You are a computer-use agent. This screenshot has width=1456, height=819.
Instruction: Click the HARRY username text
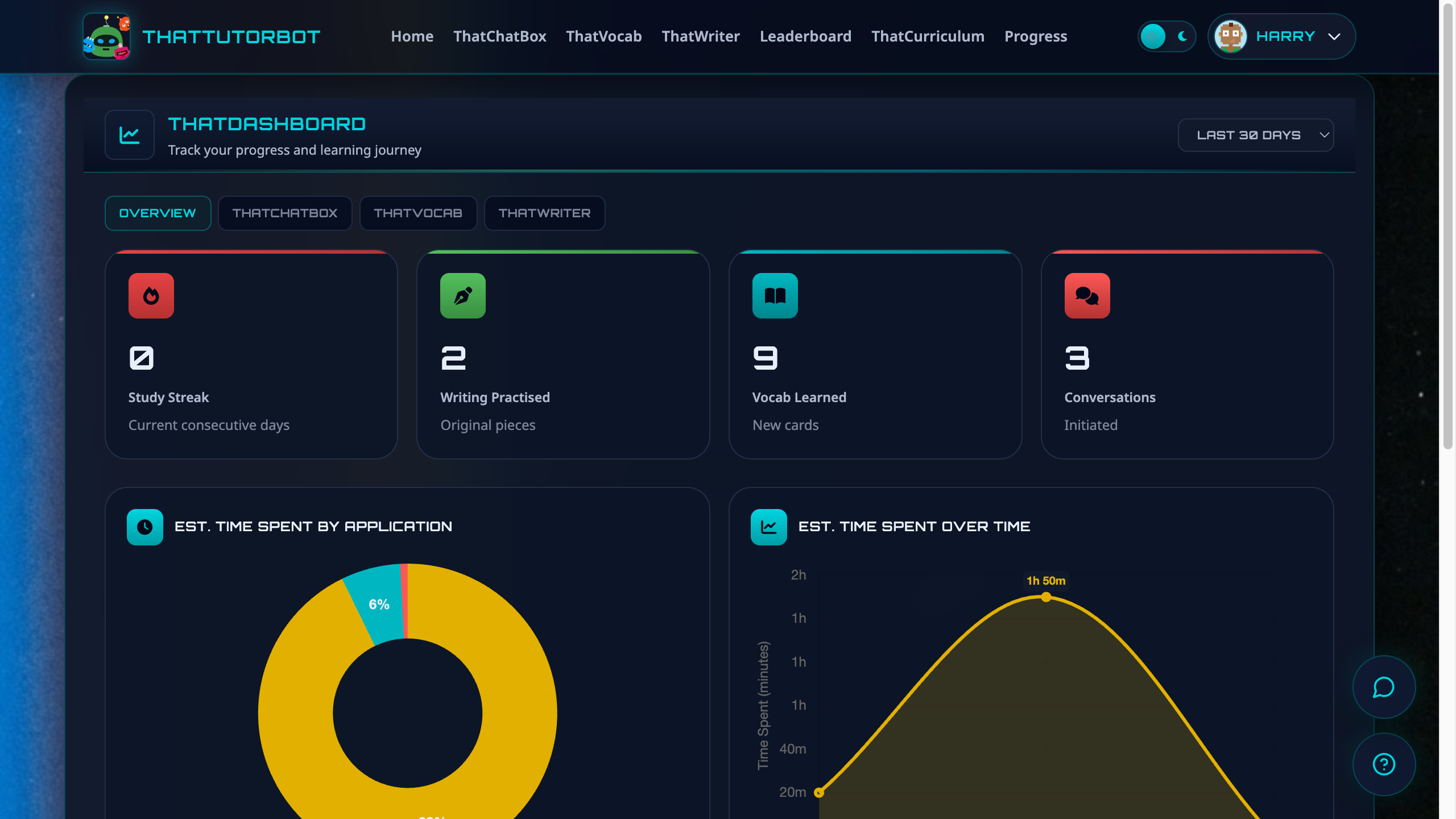pyautogui.click(x=1285, y=36)
